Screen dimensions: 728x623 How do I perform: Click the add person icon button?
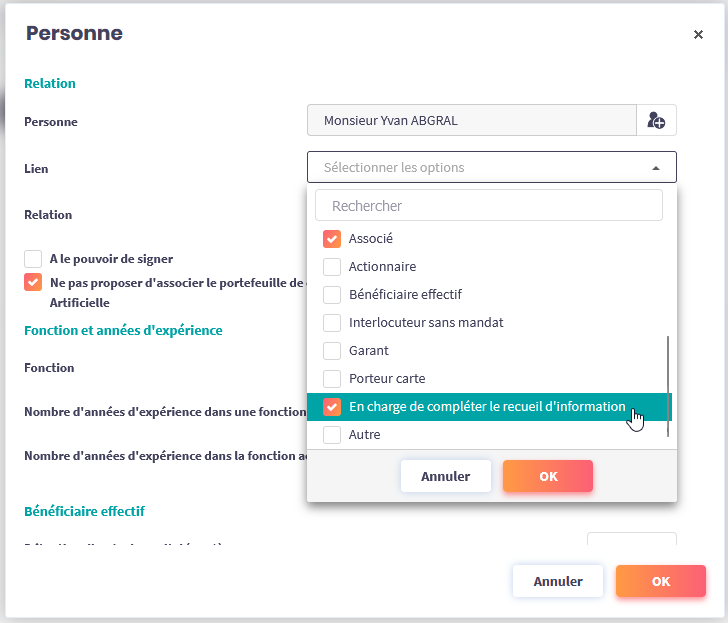(x=656, y=121)
